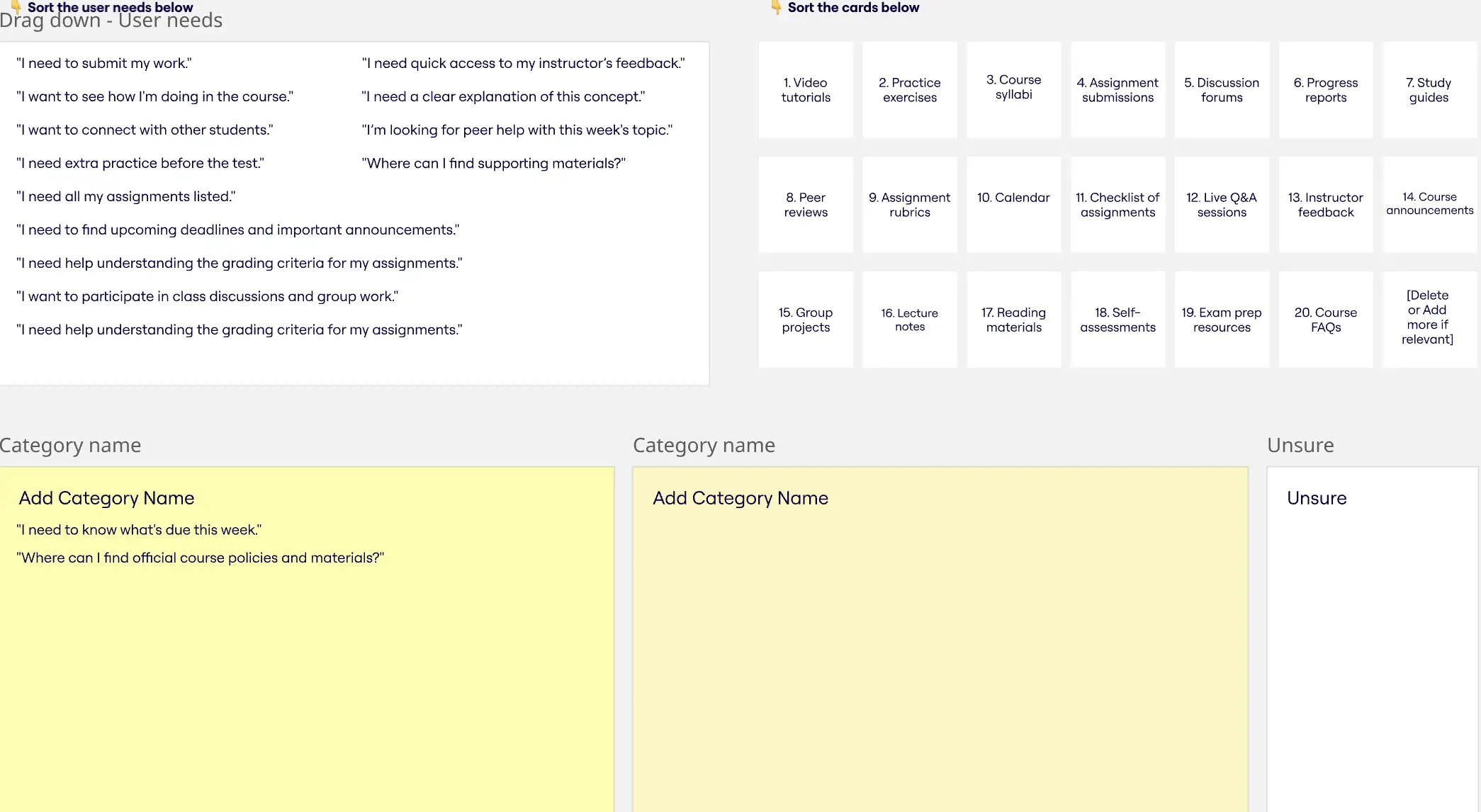Click the '14. Course announcements' card

point(1429,205)
